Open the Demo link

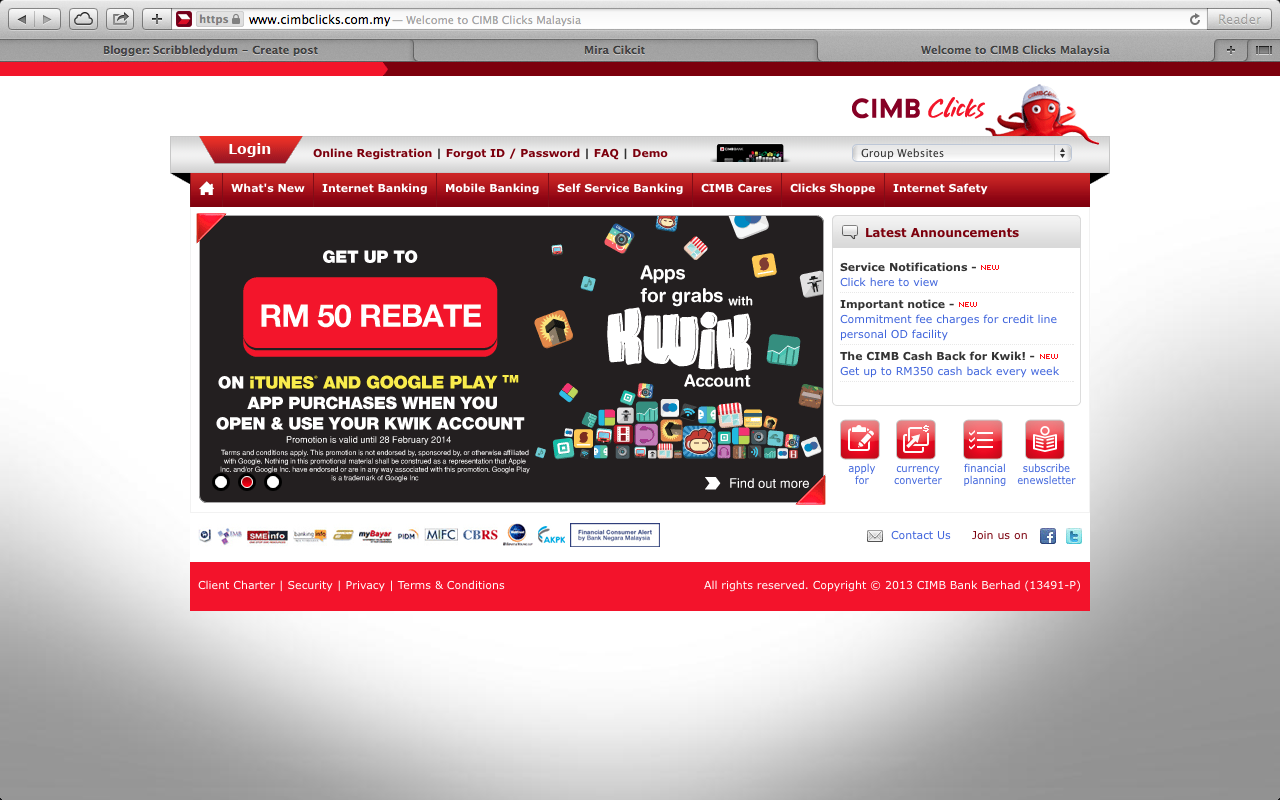[x=650, y=153]
